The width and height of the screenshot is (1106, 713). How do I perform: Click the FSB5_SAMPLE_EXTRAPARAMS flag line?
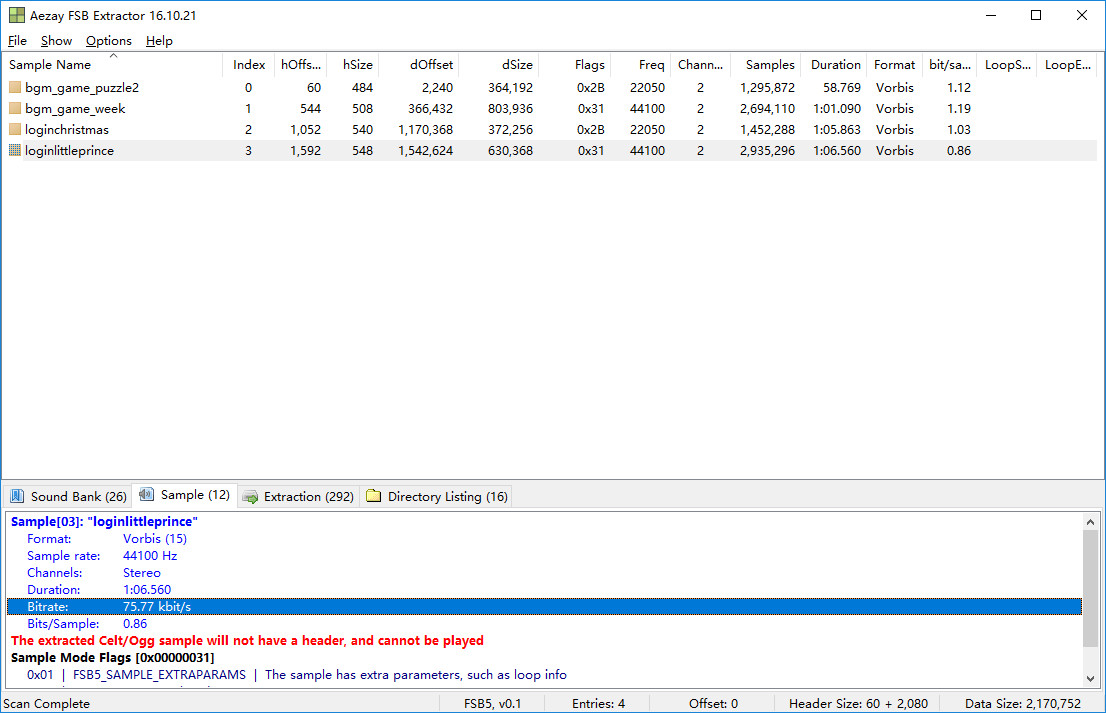point(297,675)
